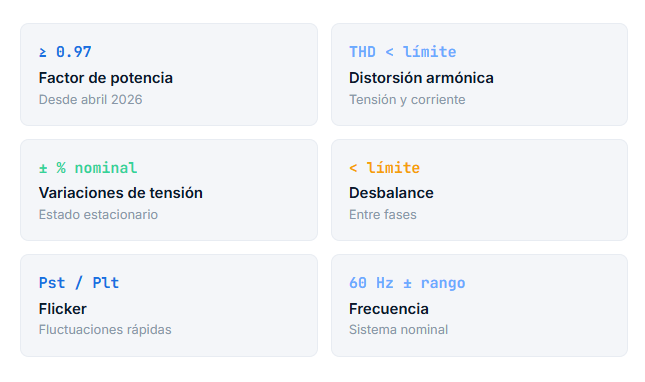645x382 pixels.
Task: Click the Desde abril 2026 subtitle
Action: pos(90,100)
